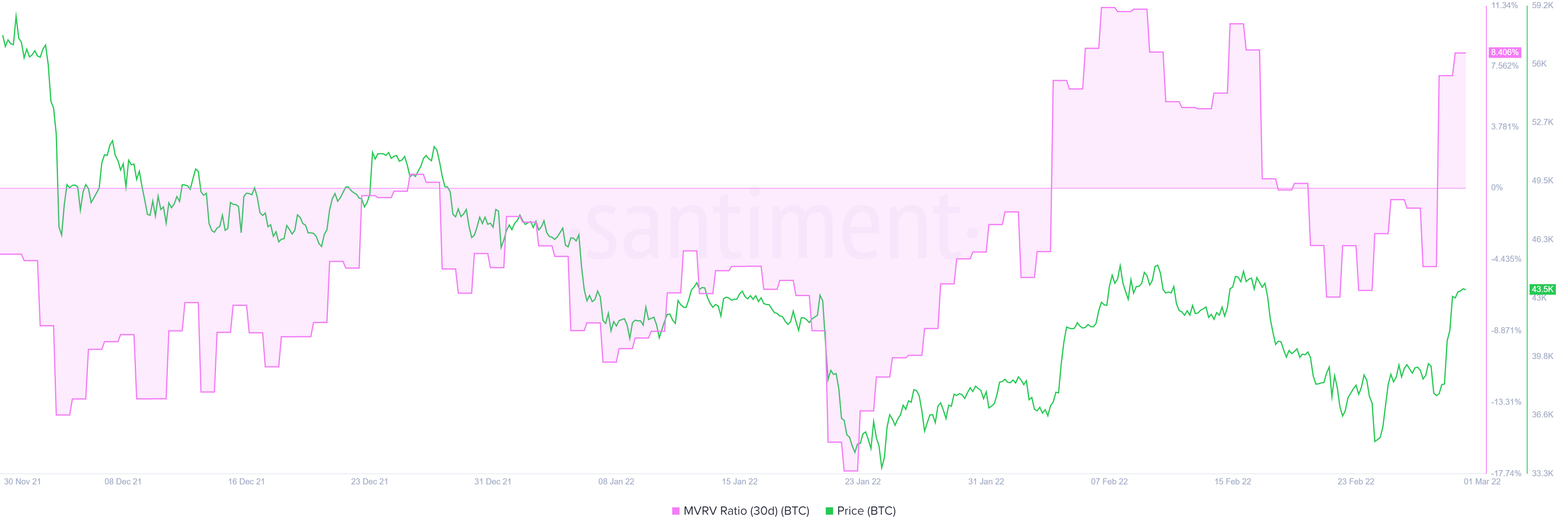Select the 30 Nov 21 date label

point(22,482)
